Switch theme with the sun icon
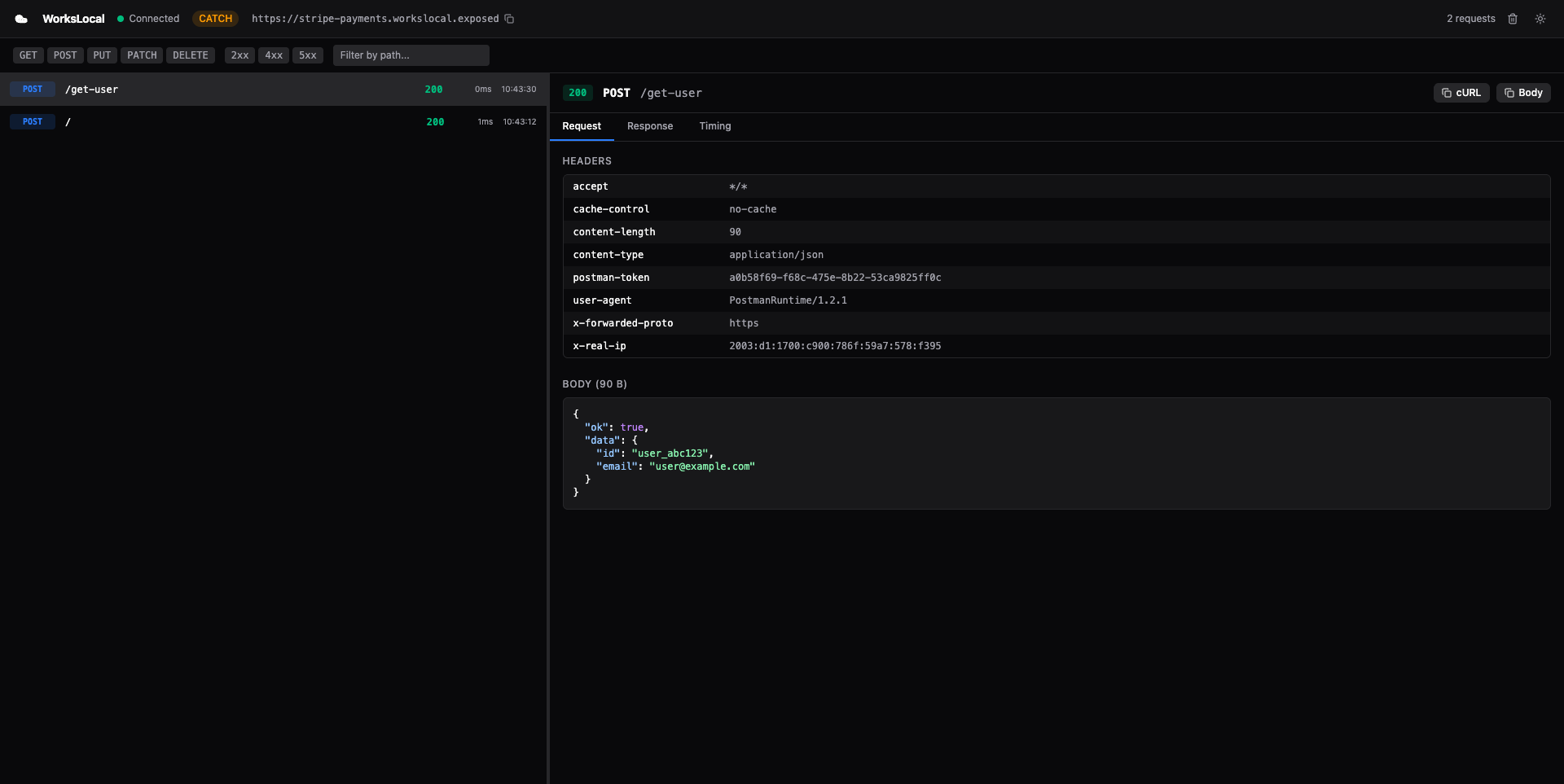This screenshot has height=784, width=1564. pos(1540,18)
